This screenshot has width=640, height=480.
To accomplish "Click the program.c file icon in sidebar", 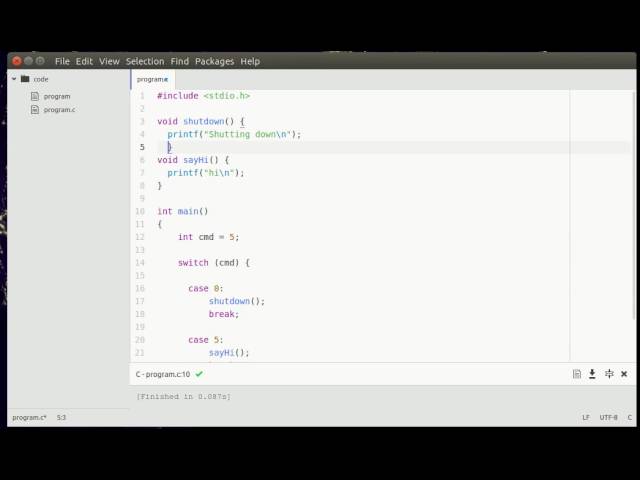I will pos(35,110).
